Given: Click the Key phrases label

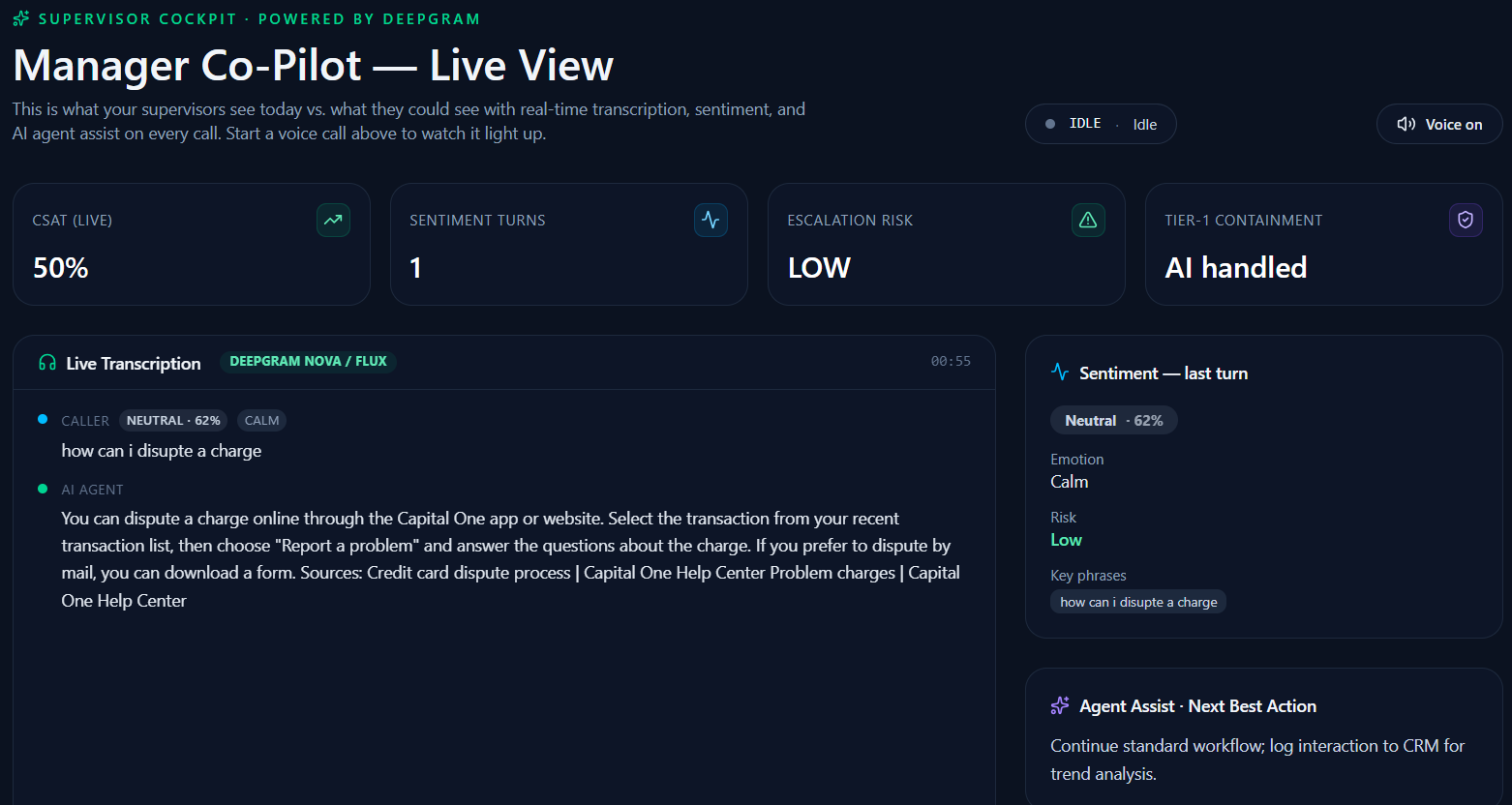Looking at the screenshot, I should 1088,576.
